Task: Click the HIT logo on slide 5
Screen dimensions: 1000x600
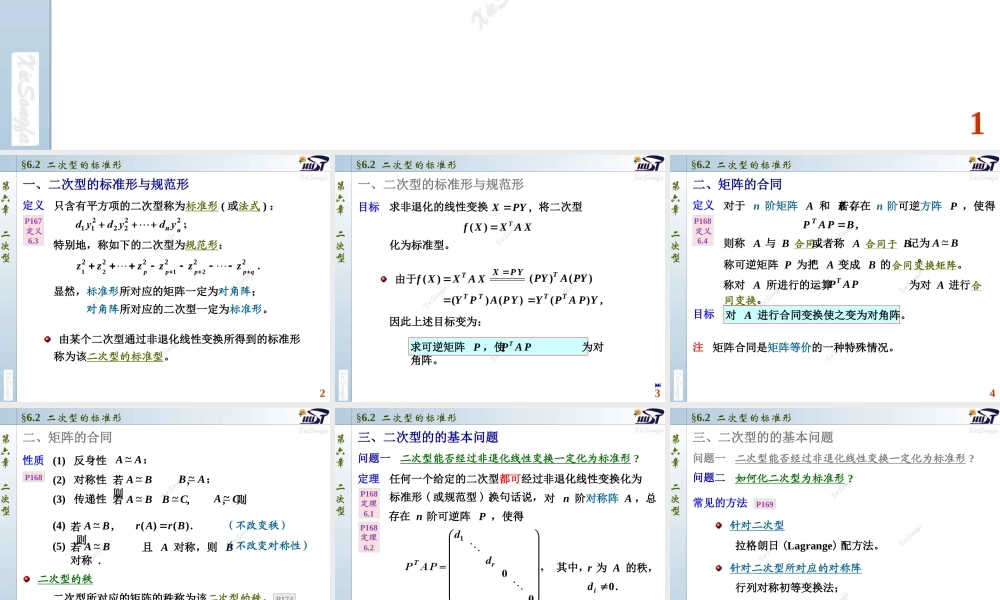Action: tap(312, 417)
